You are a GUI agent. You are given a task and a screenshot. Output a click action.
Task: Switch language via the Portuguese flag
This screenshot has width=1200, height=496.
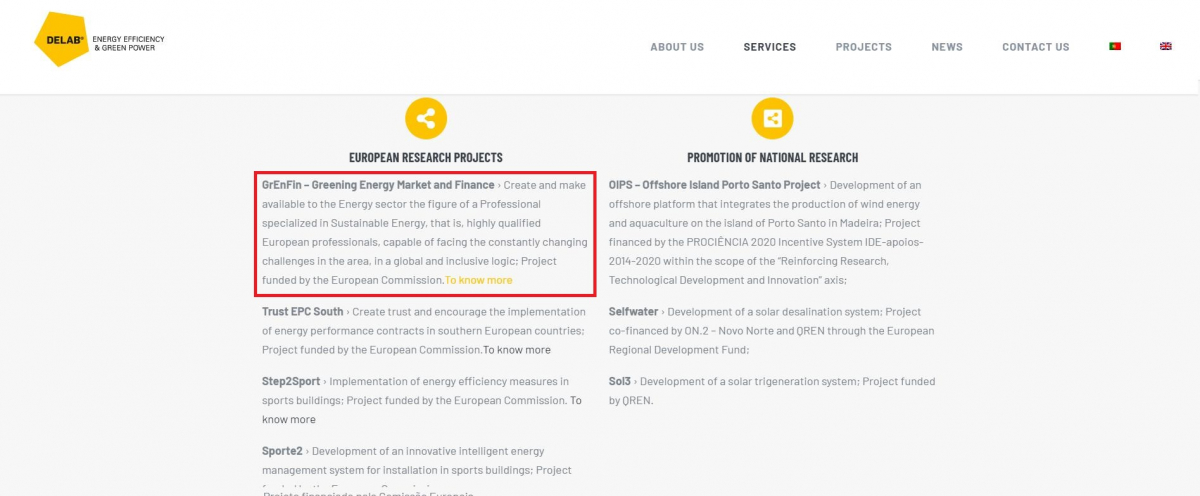pyautogui.click(x=1115, y=46)
